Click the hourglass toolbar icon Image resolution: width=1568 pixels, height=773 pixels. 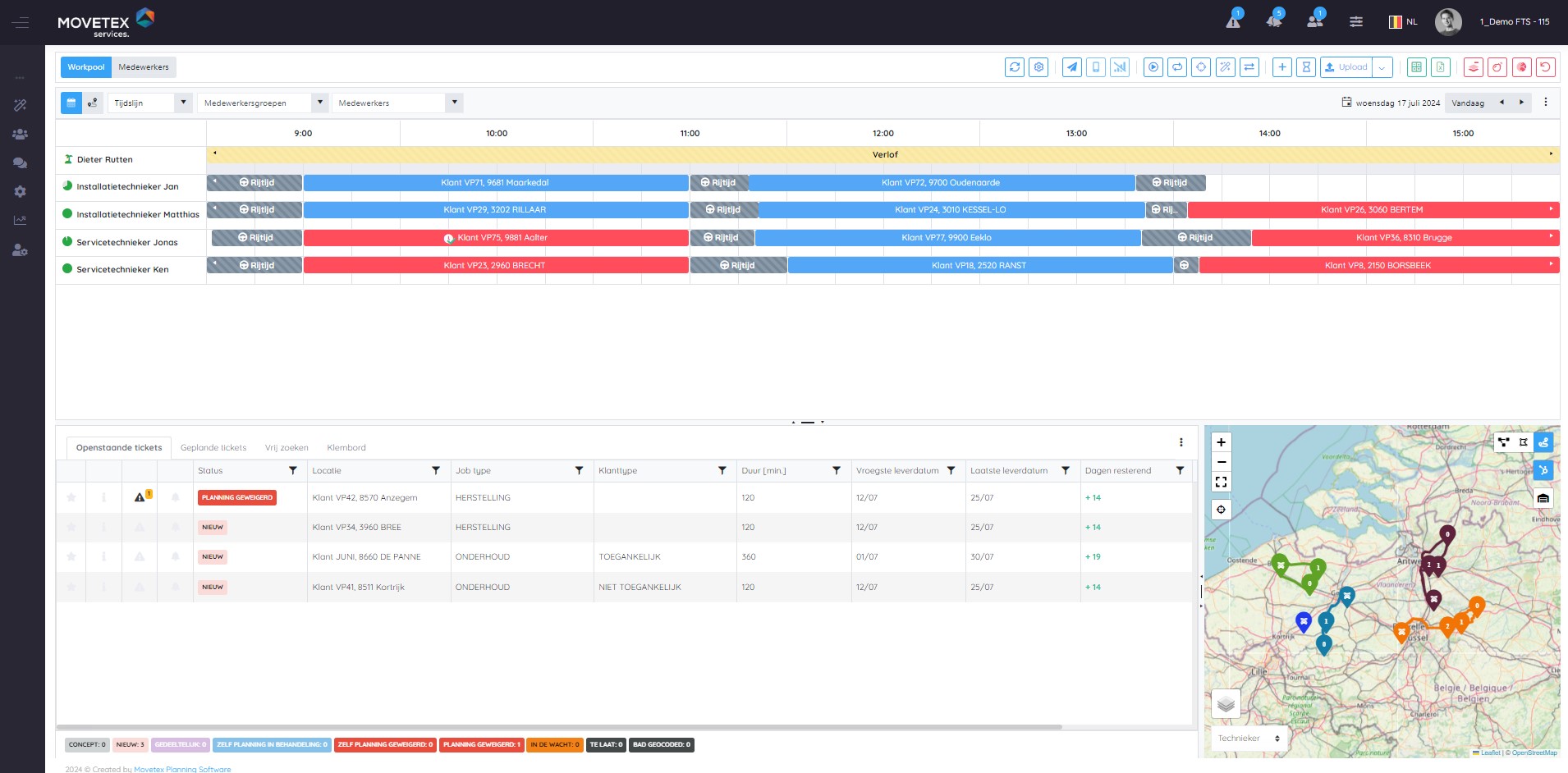[1306, 67]
